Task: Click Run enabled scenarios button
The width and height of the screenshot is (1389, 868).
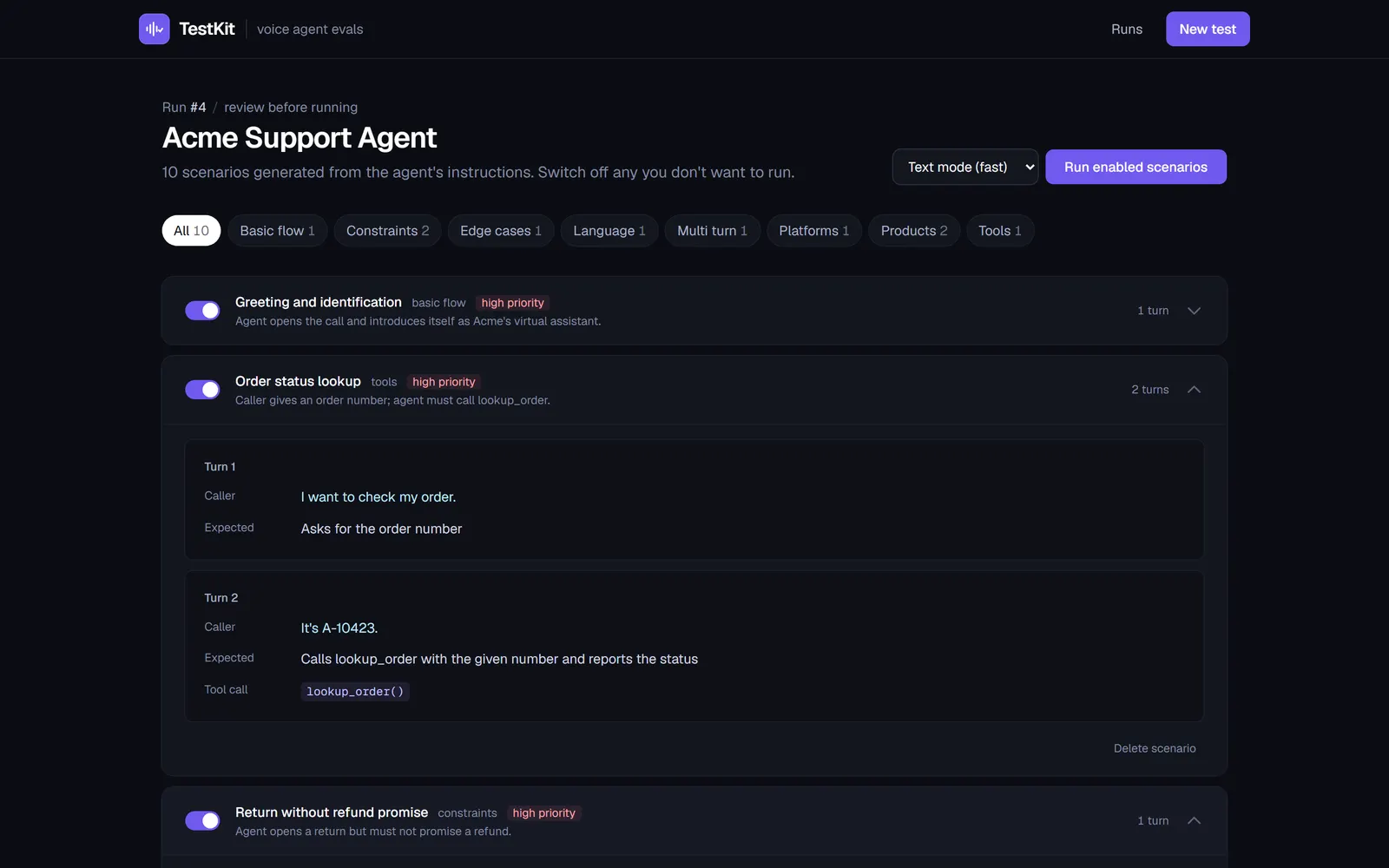Action: 1136,167
